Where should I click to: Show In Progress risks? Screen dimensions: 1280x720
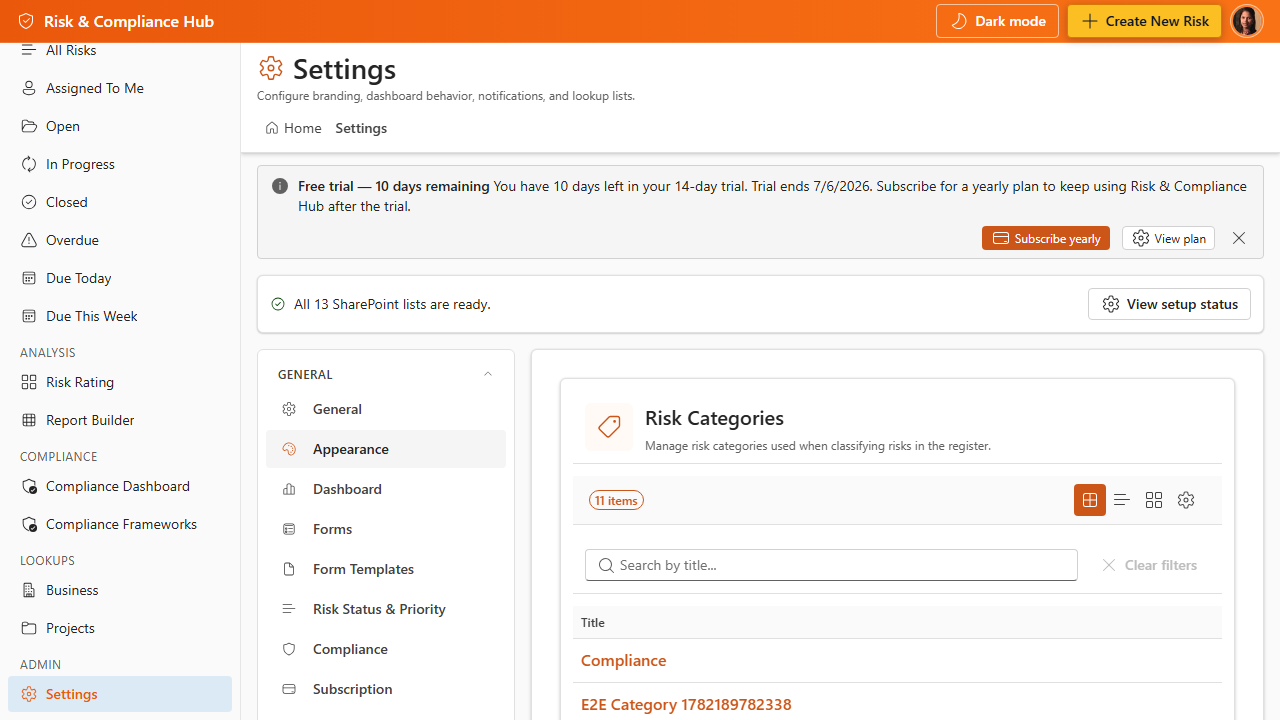120,164
